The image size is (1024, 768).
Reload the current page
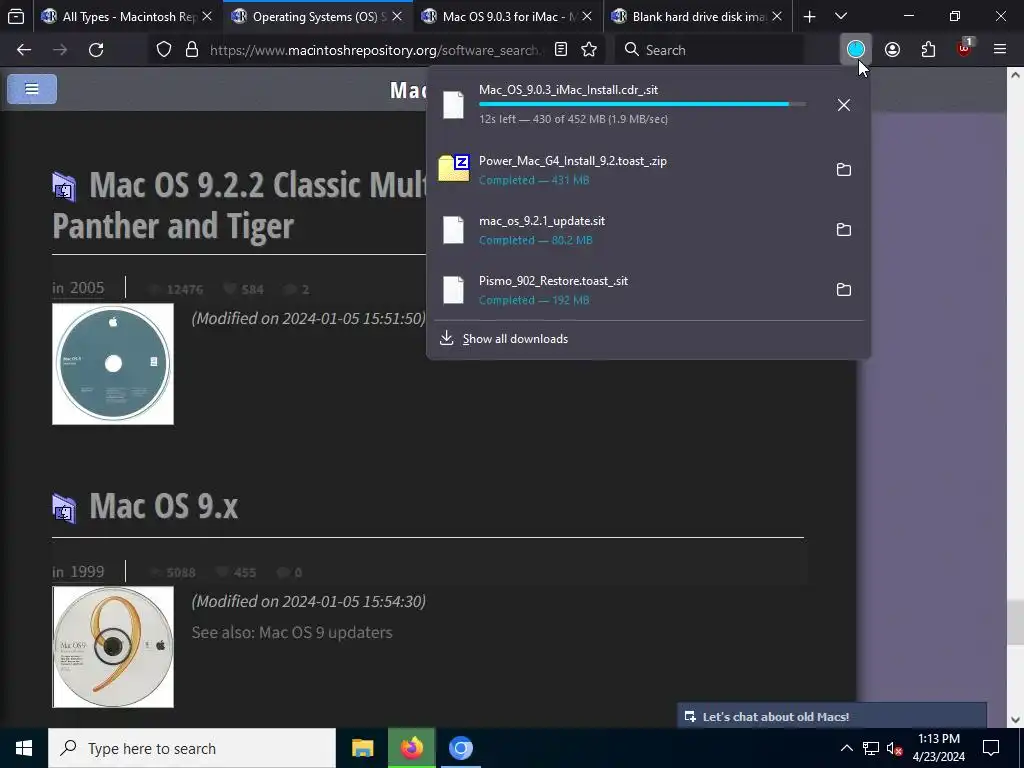tap(96, 50)
